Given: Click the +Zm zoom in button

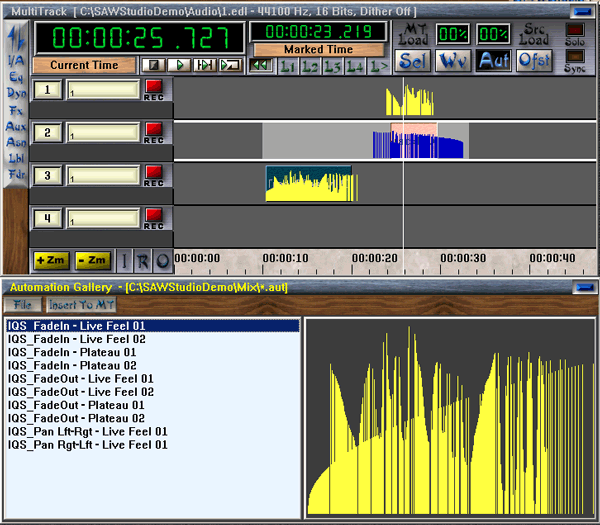Looking at the screenshot, I should pos(51,261).
